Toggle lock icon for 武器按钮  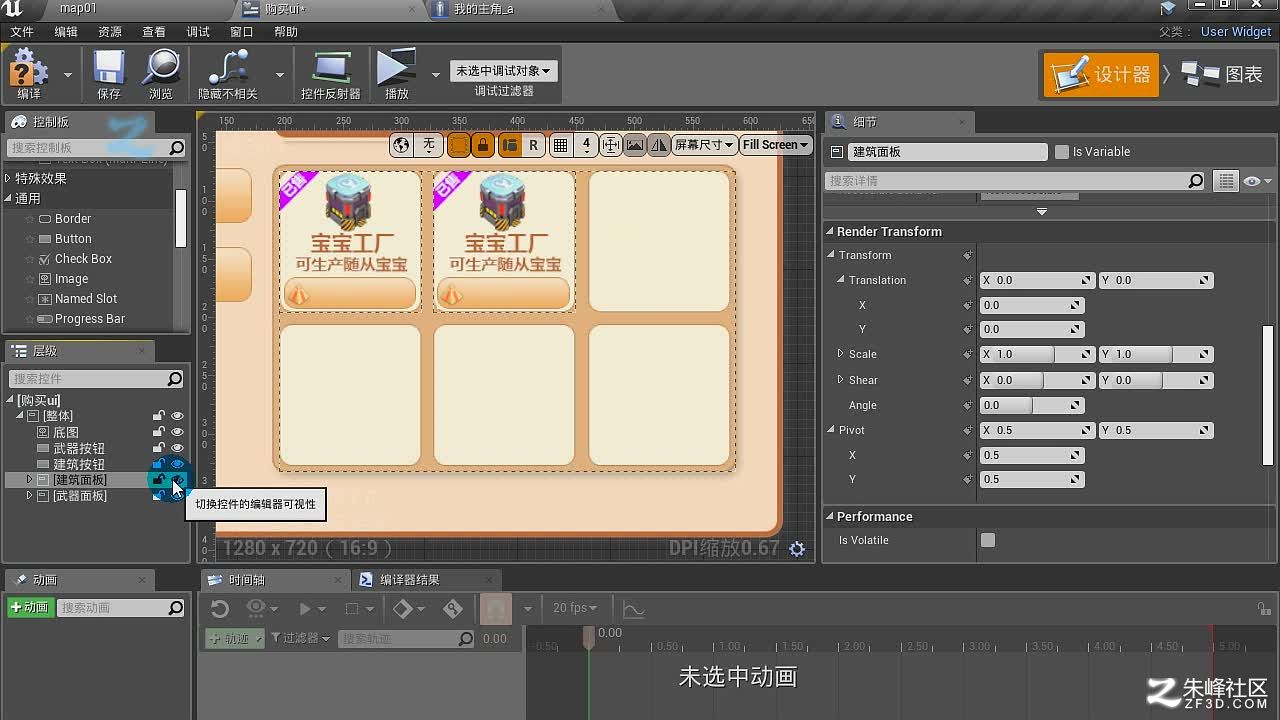158,448
